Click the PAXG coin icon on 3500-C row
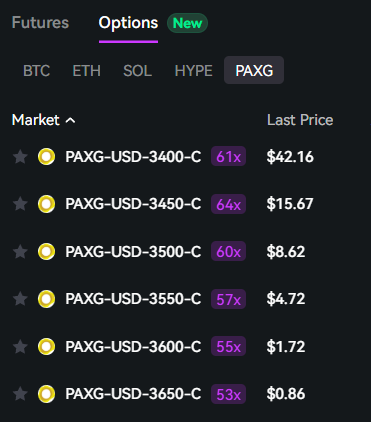The image size is (371, 422). coord(46,251)
